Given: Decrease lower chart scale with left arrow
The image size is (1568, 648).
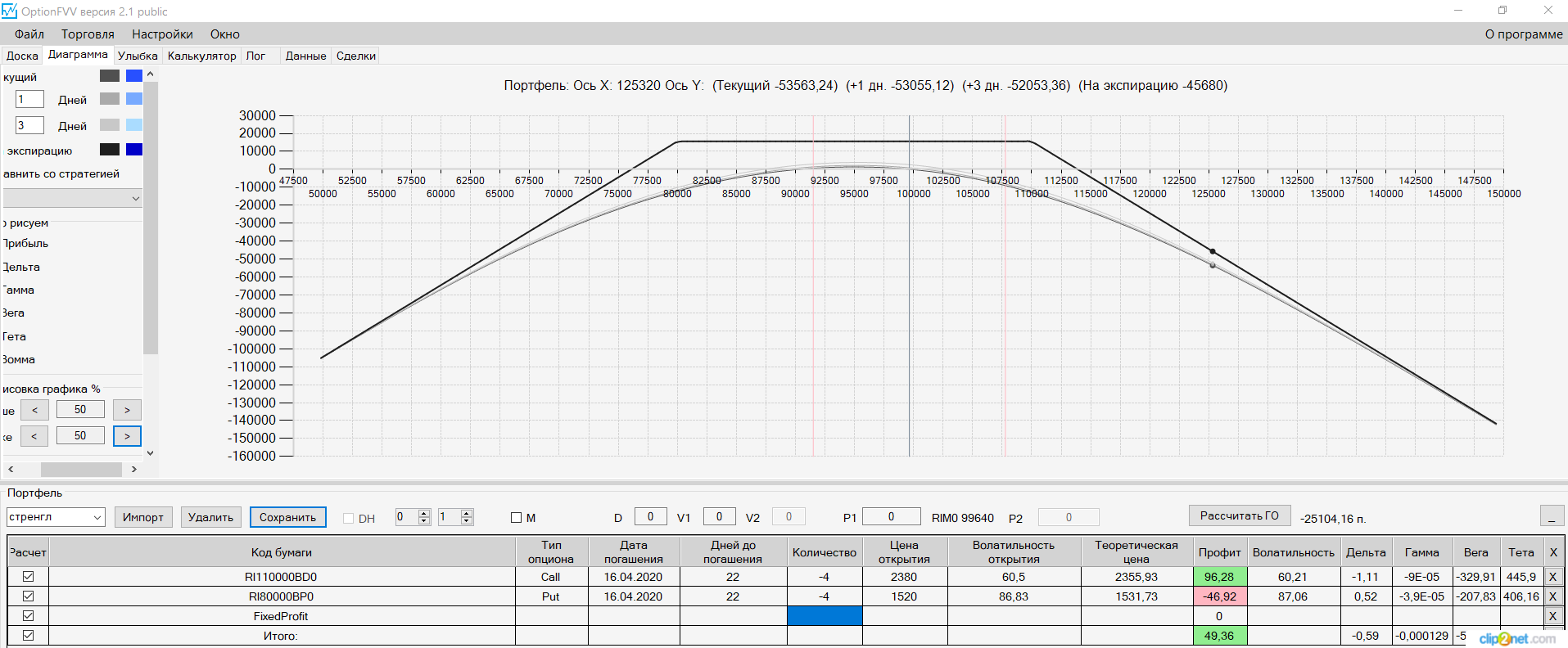Looking at the screenshot, I should [34, 436].
